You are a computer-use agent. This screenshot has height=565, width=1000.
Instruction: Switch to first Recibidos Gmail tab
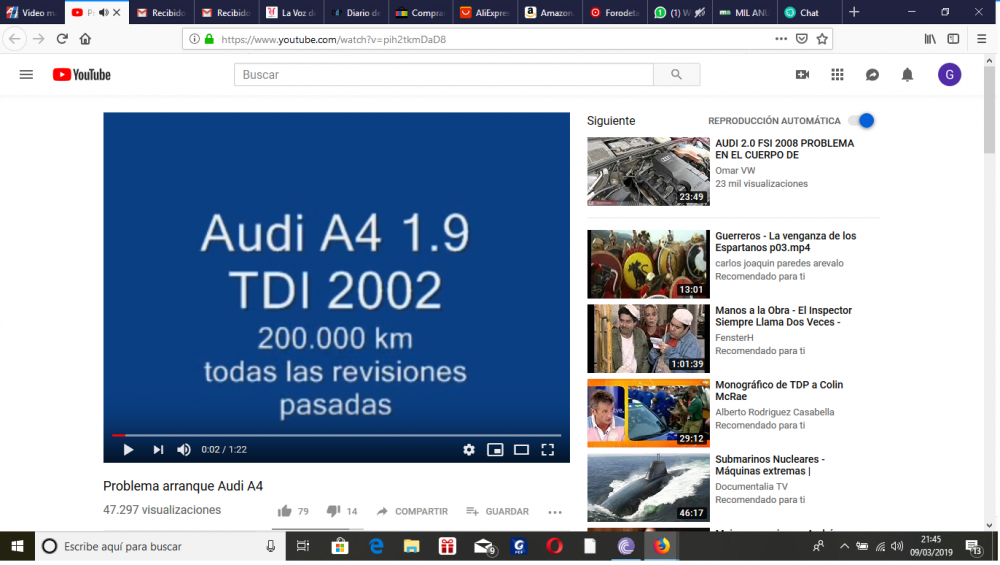pyautogui.click(x=162, y=13)
